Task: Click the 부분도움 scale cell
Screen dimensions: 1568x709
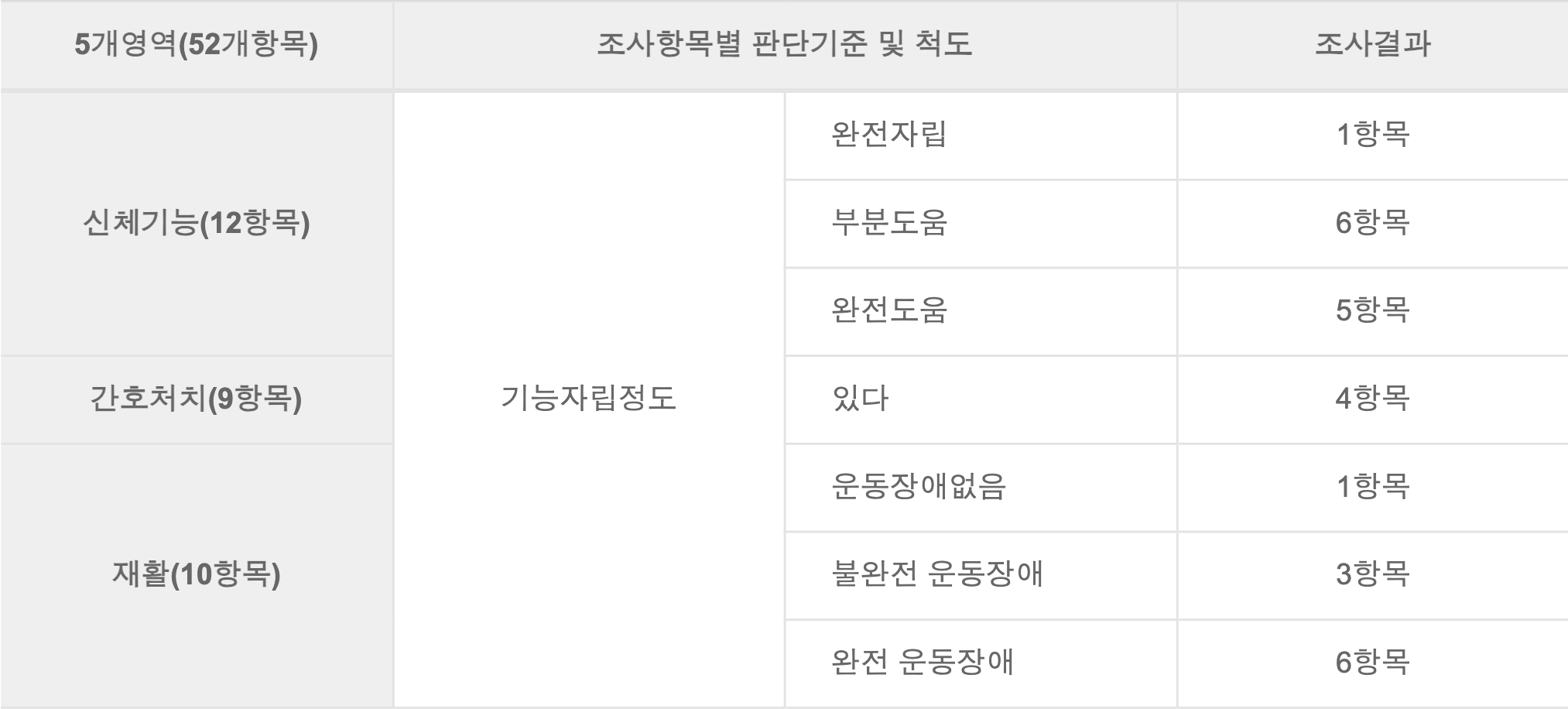Action: click(981, 224)
